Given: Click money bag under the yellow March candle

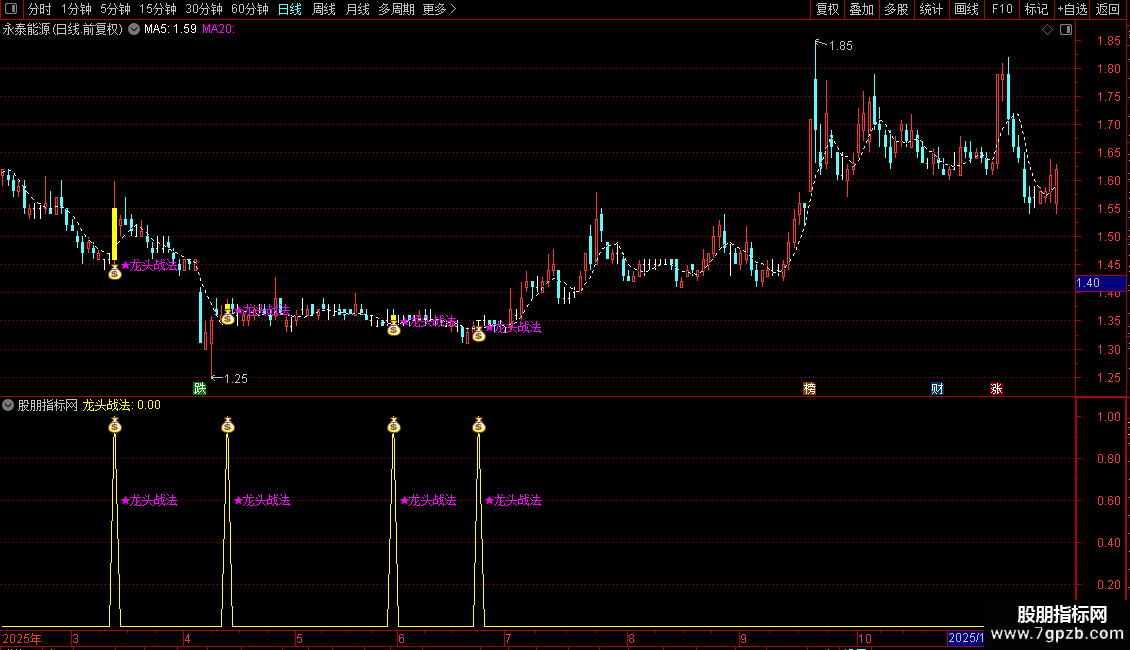Looking at the screenshot, I should click(x=115, y=272).
